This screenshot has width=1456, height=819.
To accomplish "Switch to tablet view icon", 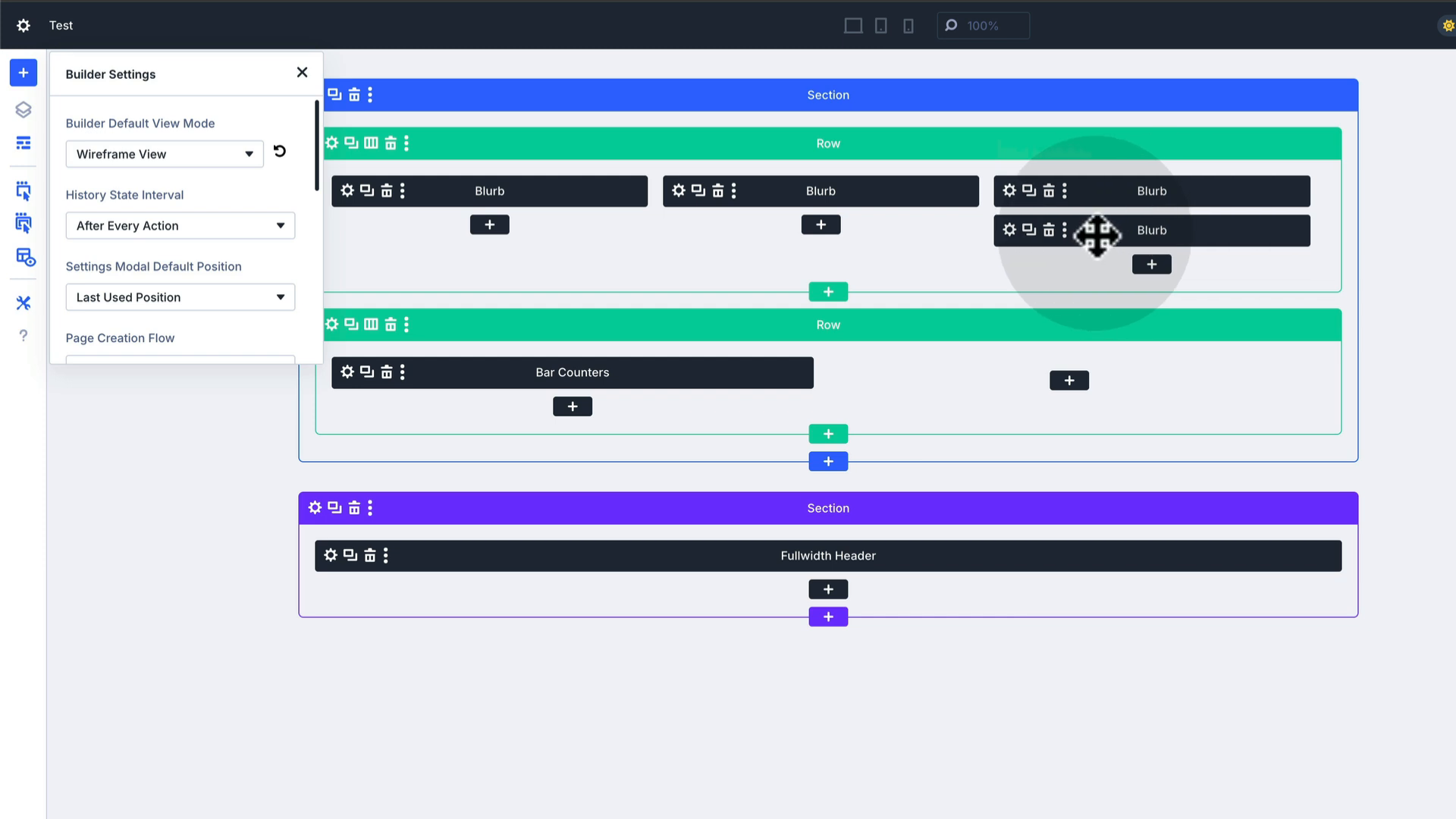I will pyautogui.click(x=880, y=26).
